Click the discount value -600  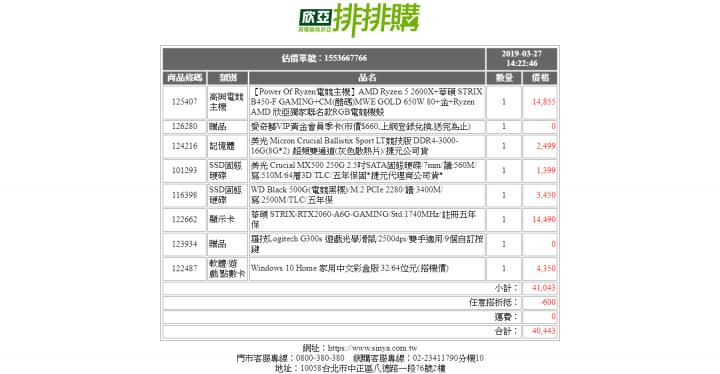(x=548, y=302)
